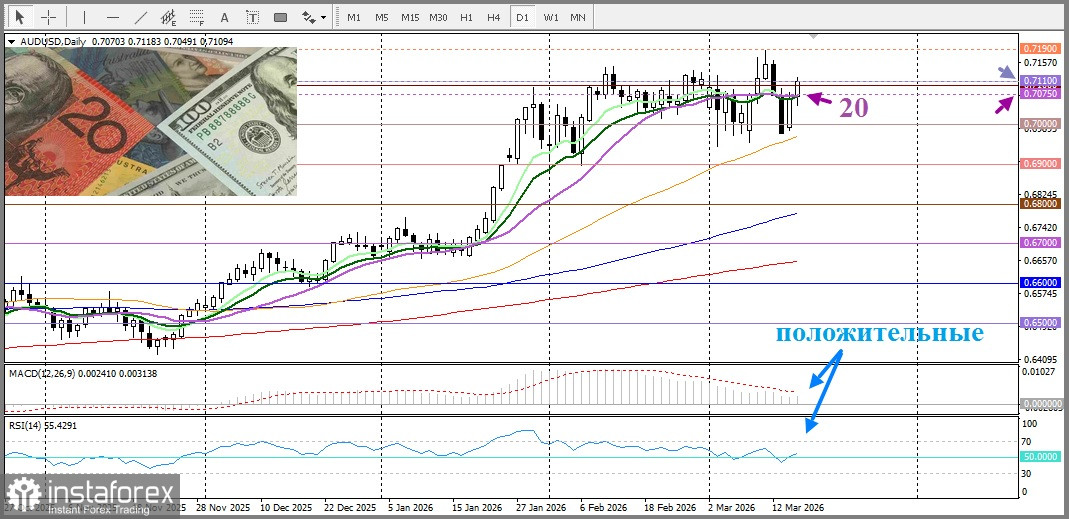
Task: Pick the horizontal line drawing tool
Action: [112, 17]
